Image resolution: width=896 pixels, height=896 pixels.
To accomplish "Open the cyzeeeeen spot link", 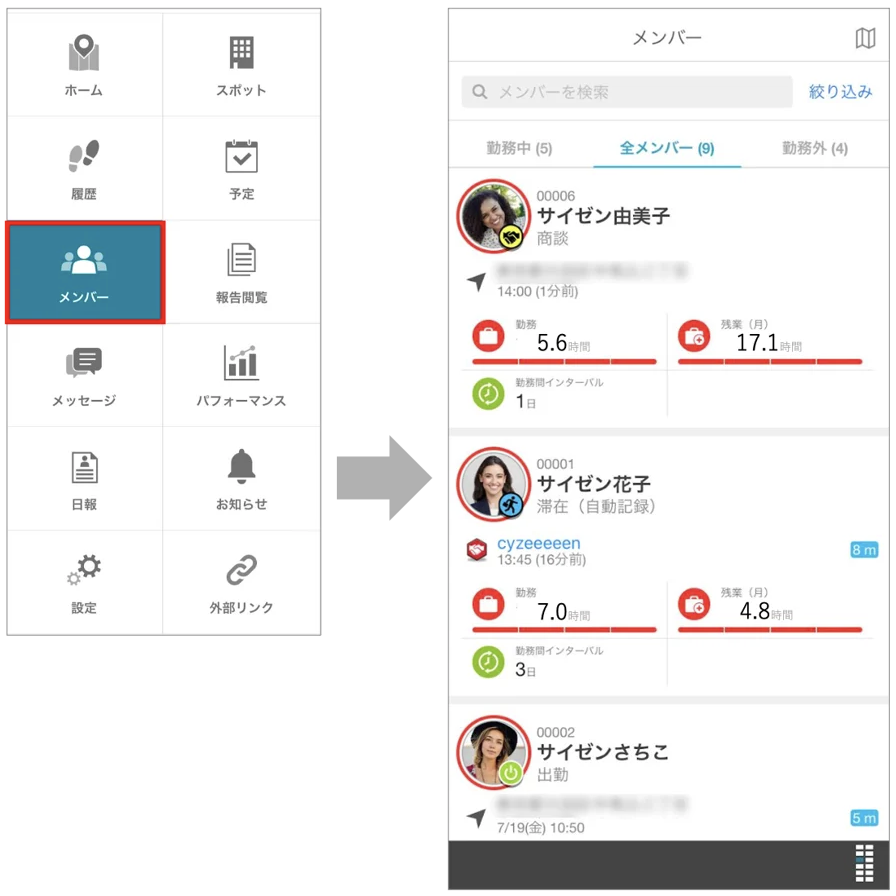I will pos(538,543).
